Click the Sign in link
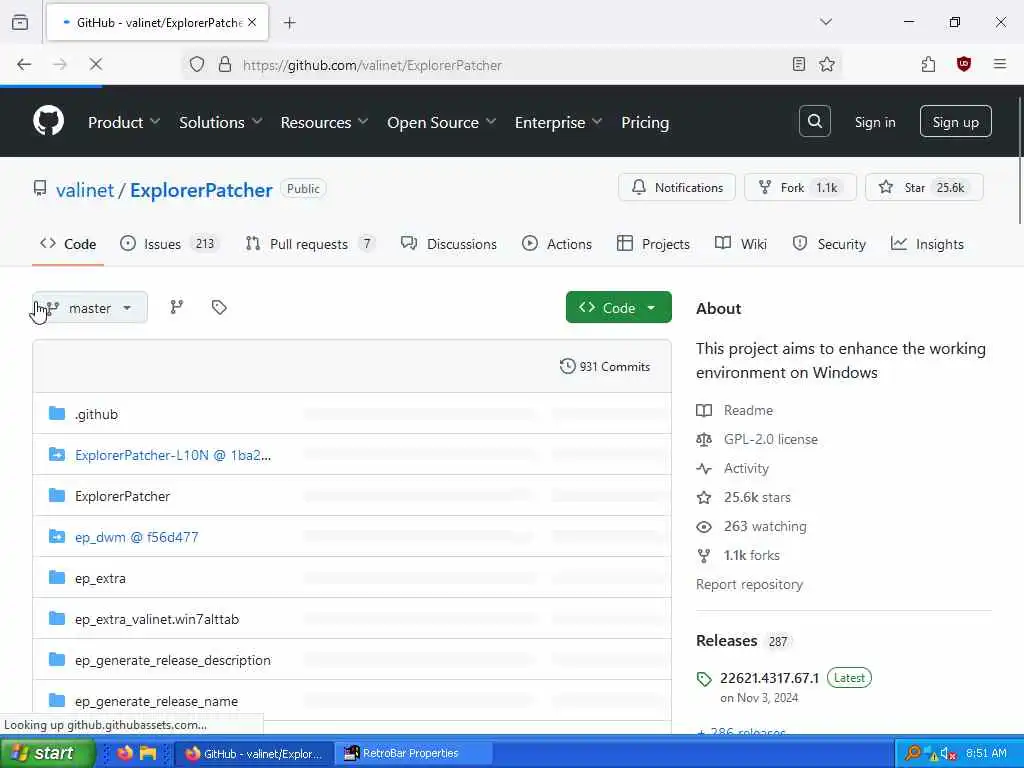Screen dimensions: 1024x768 875,122
